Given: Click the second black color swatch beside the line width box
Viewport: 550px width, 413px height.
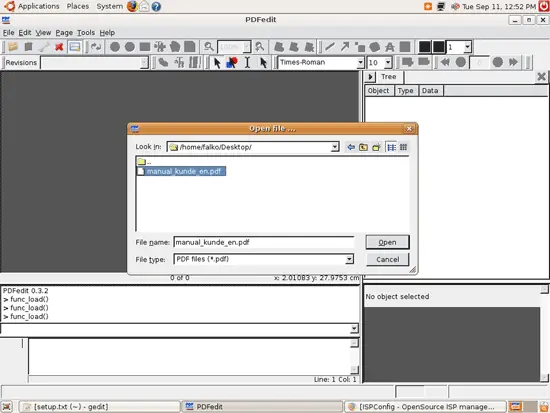Looking at the screenshot, I should [438, 47].
